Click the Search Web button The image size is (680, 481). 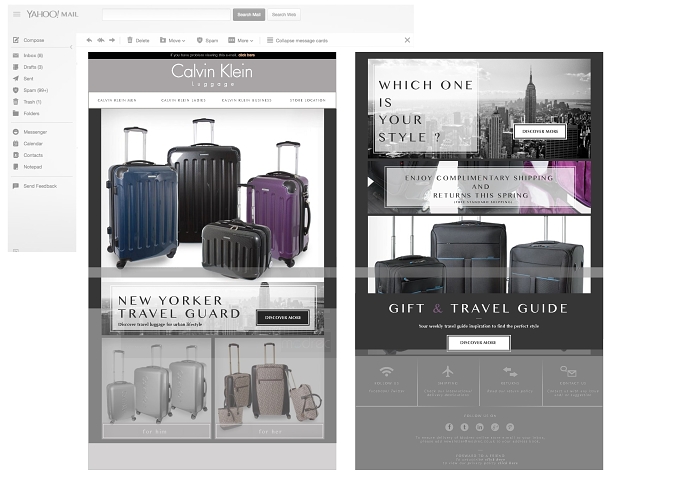284,14
